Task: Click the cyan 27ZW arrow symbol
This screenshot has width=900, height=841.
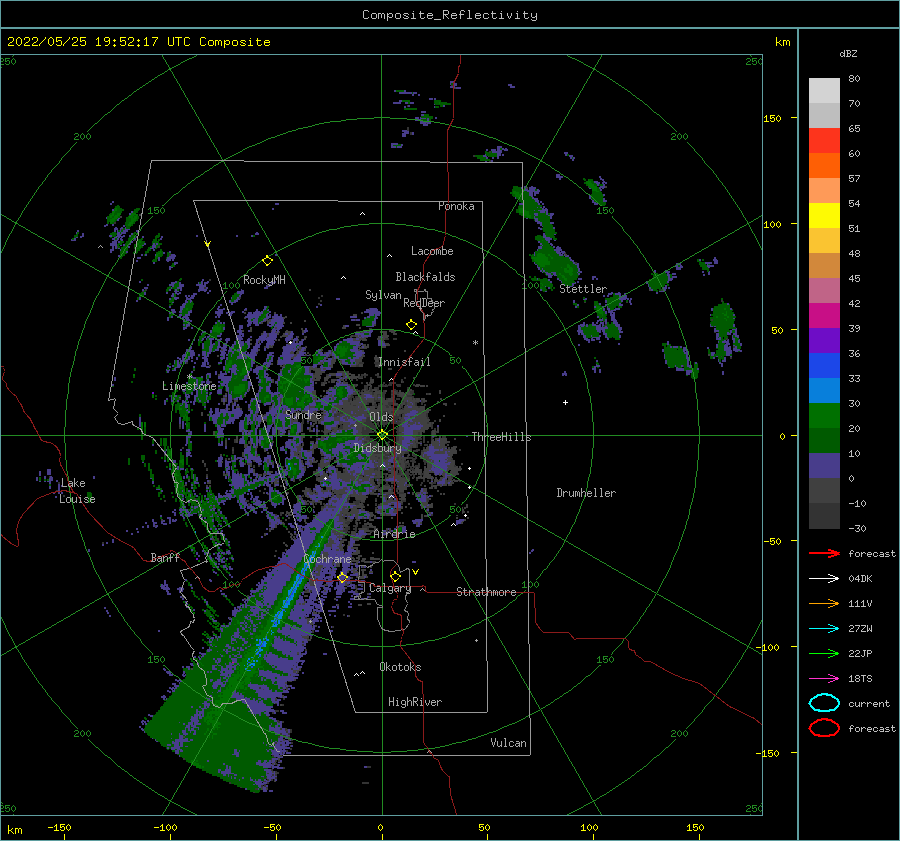Action: (824, 629)
